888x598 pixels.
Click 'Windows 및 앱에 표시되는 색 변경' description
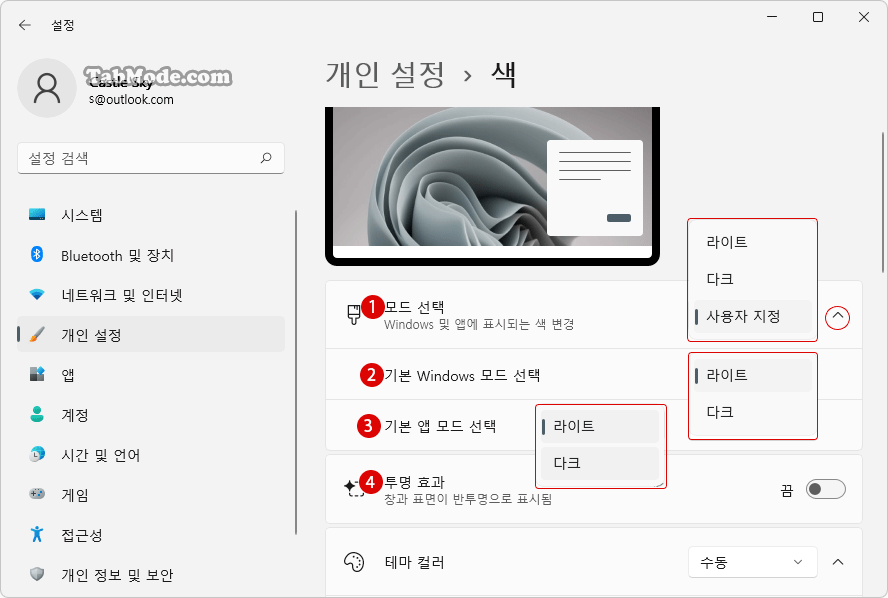point(479,324)
